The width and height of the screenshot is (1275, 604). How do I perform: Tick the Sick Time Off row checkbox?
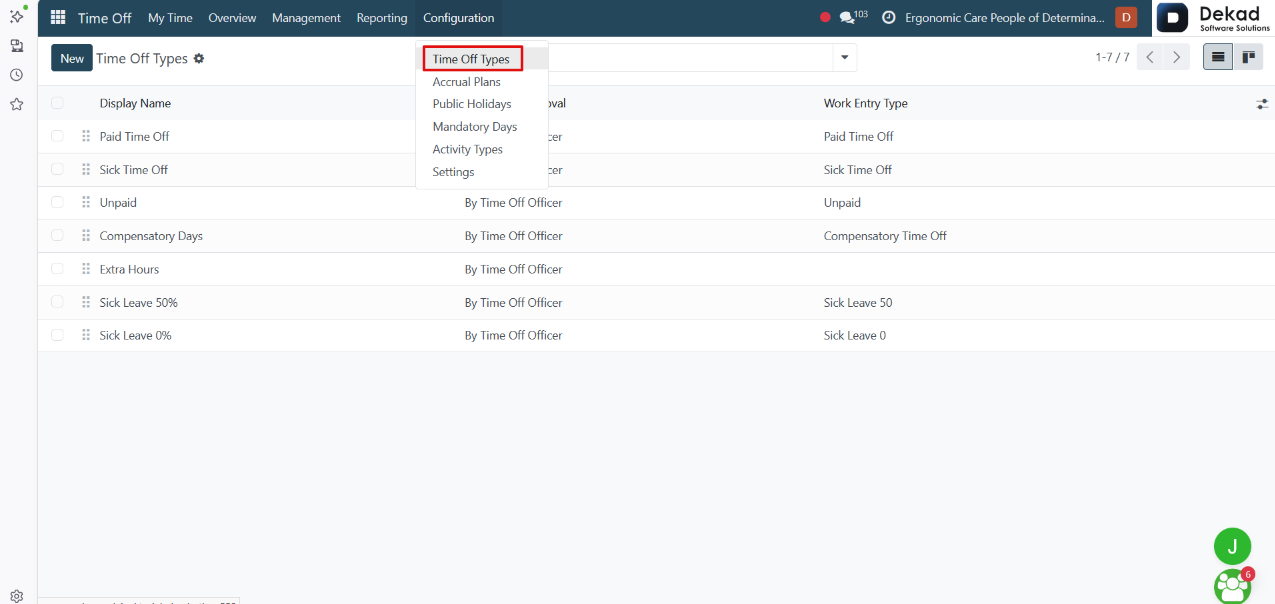click(57, 169)
